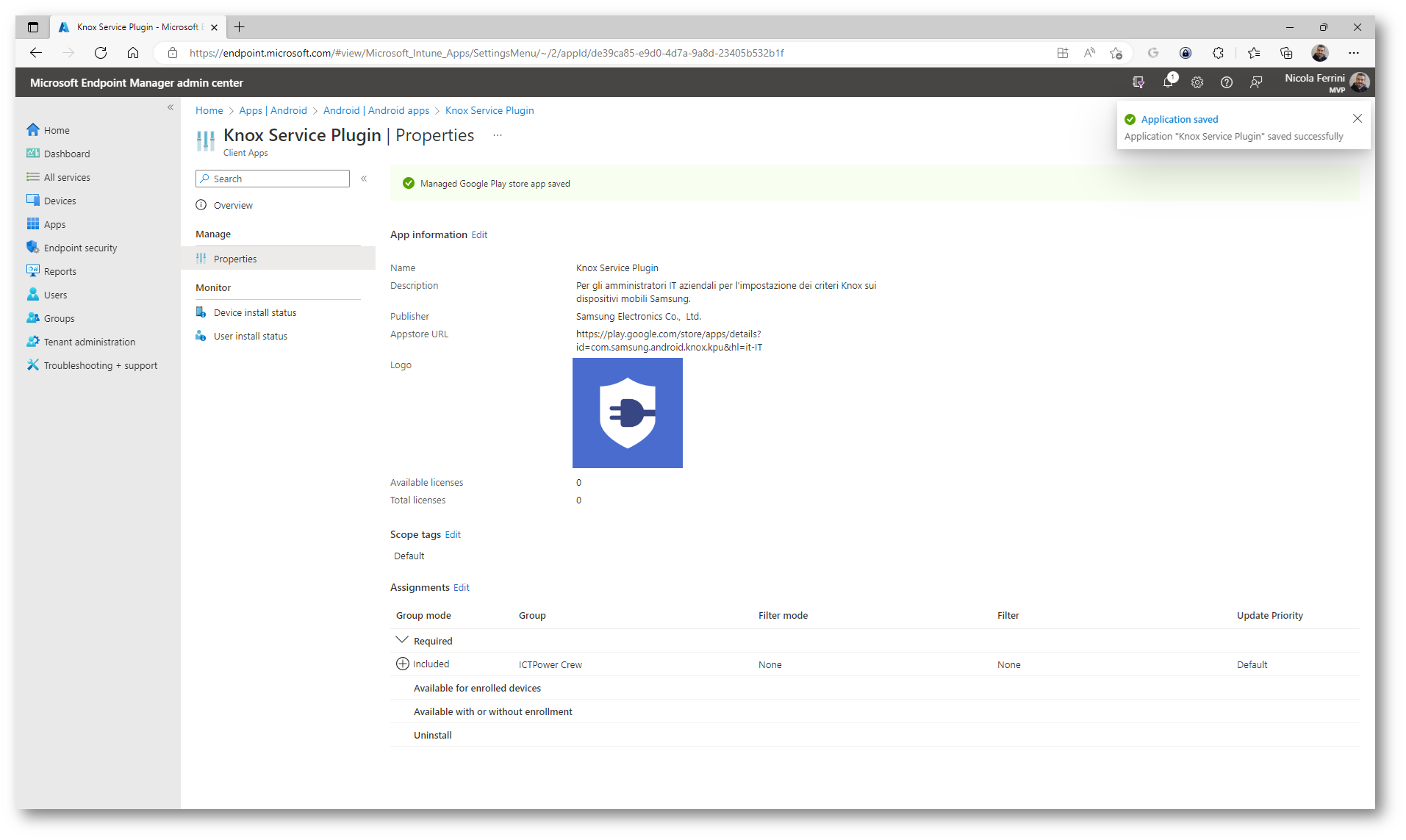Open All services in the sidebar
The width and height of the screenshot is (1406, 840).
[58, 177]
